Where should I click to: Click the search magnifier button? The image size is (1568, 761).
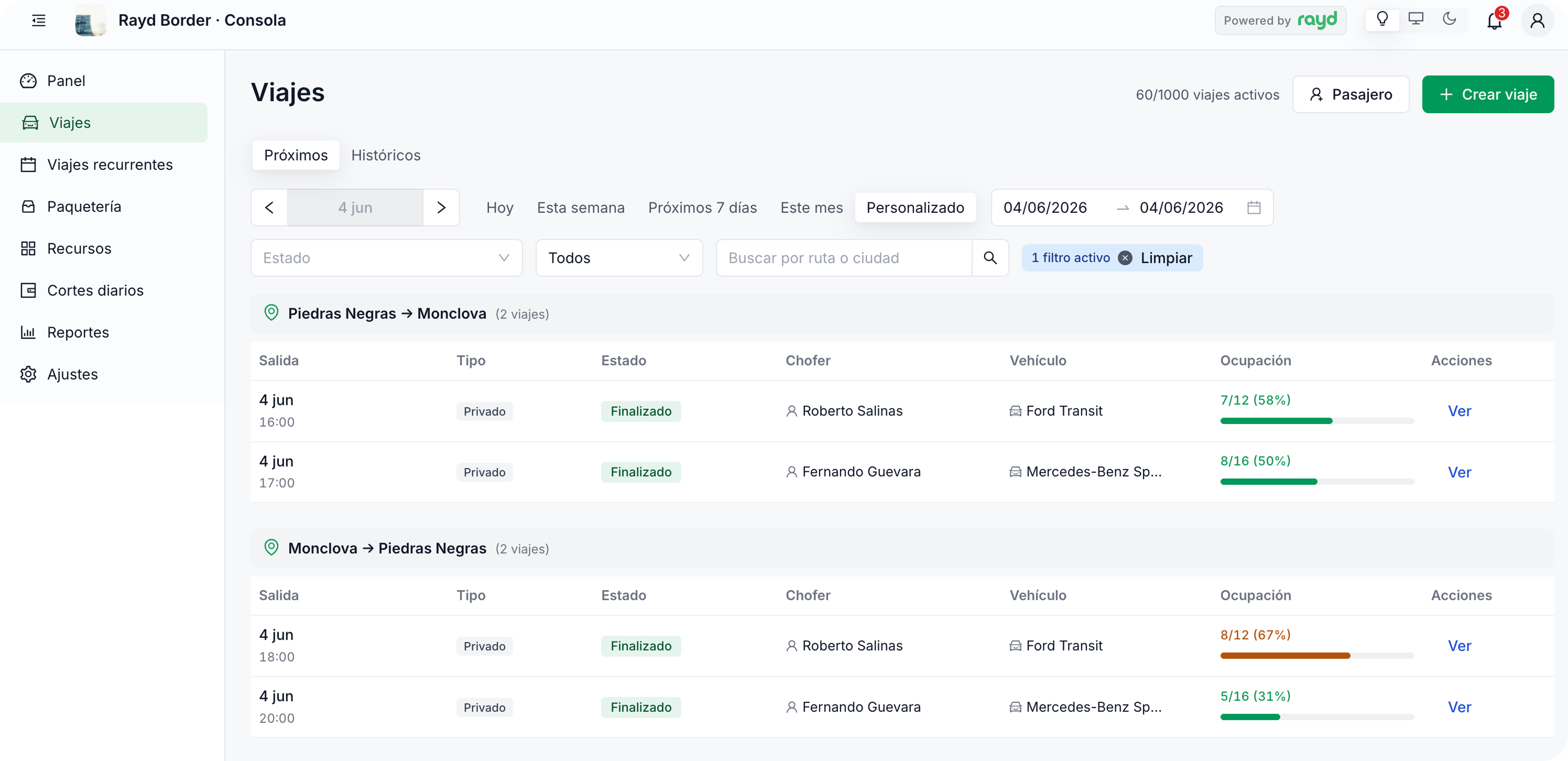990,258
